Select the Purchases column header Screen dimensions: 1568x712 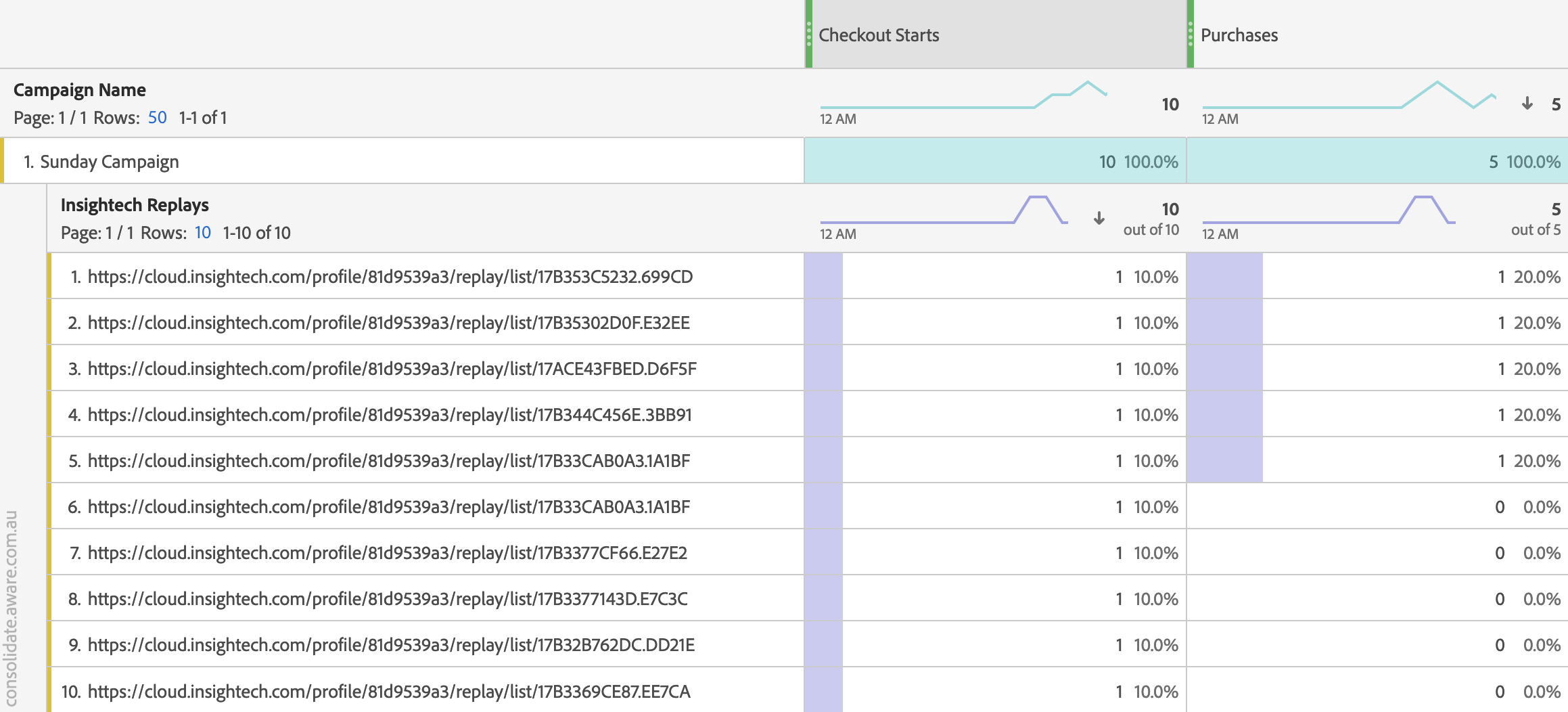[1239, 35]
